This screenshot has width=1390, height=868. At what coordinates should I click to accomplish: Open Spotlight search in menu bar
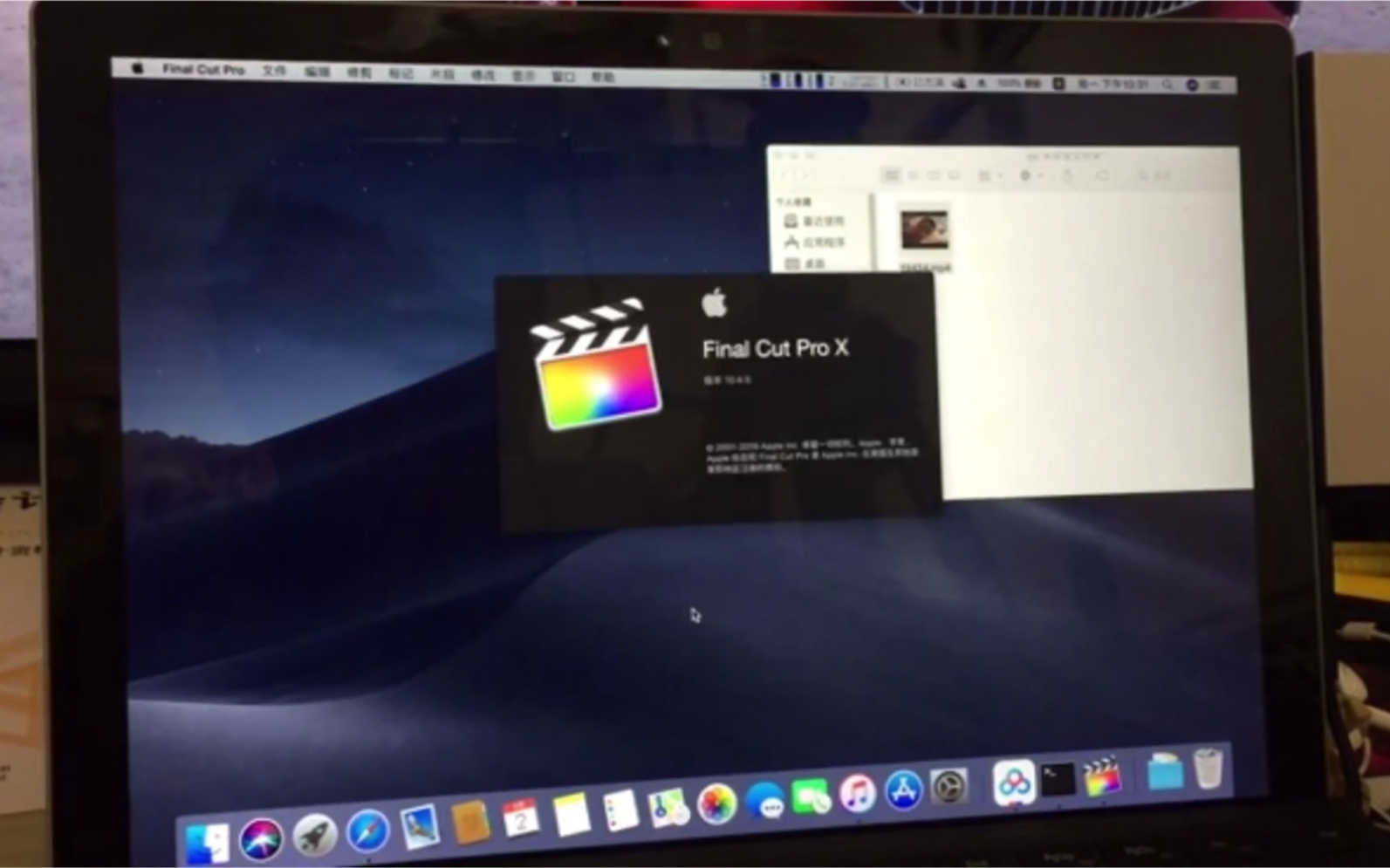1167,85
